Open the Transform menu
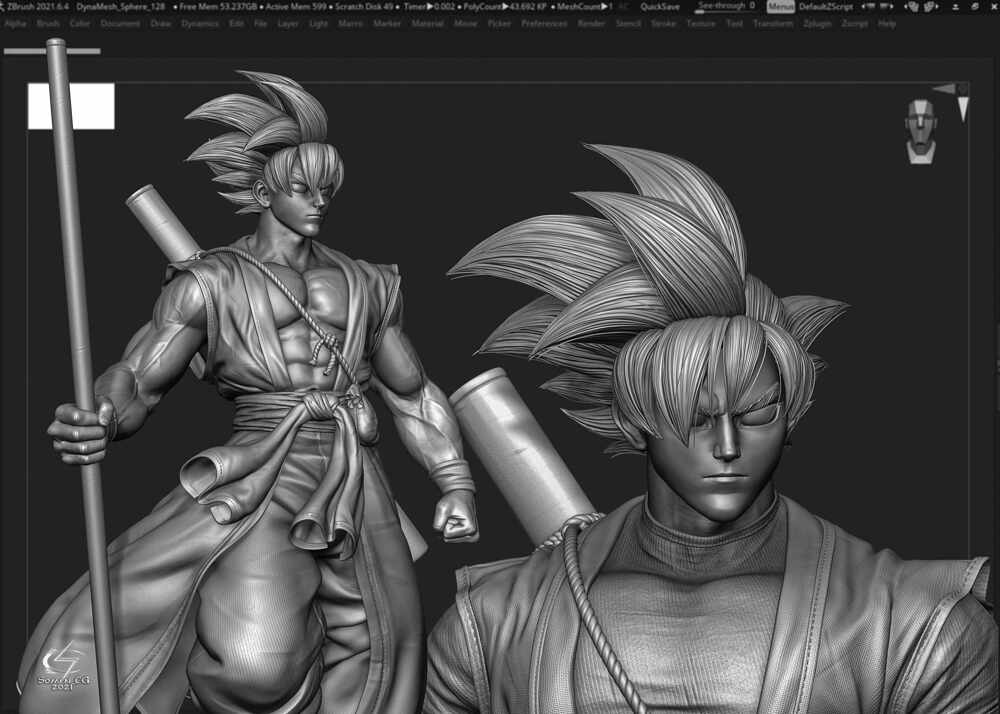 click(773, 24)
